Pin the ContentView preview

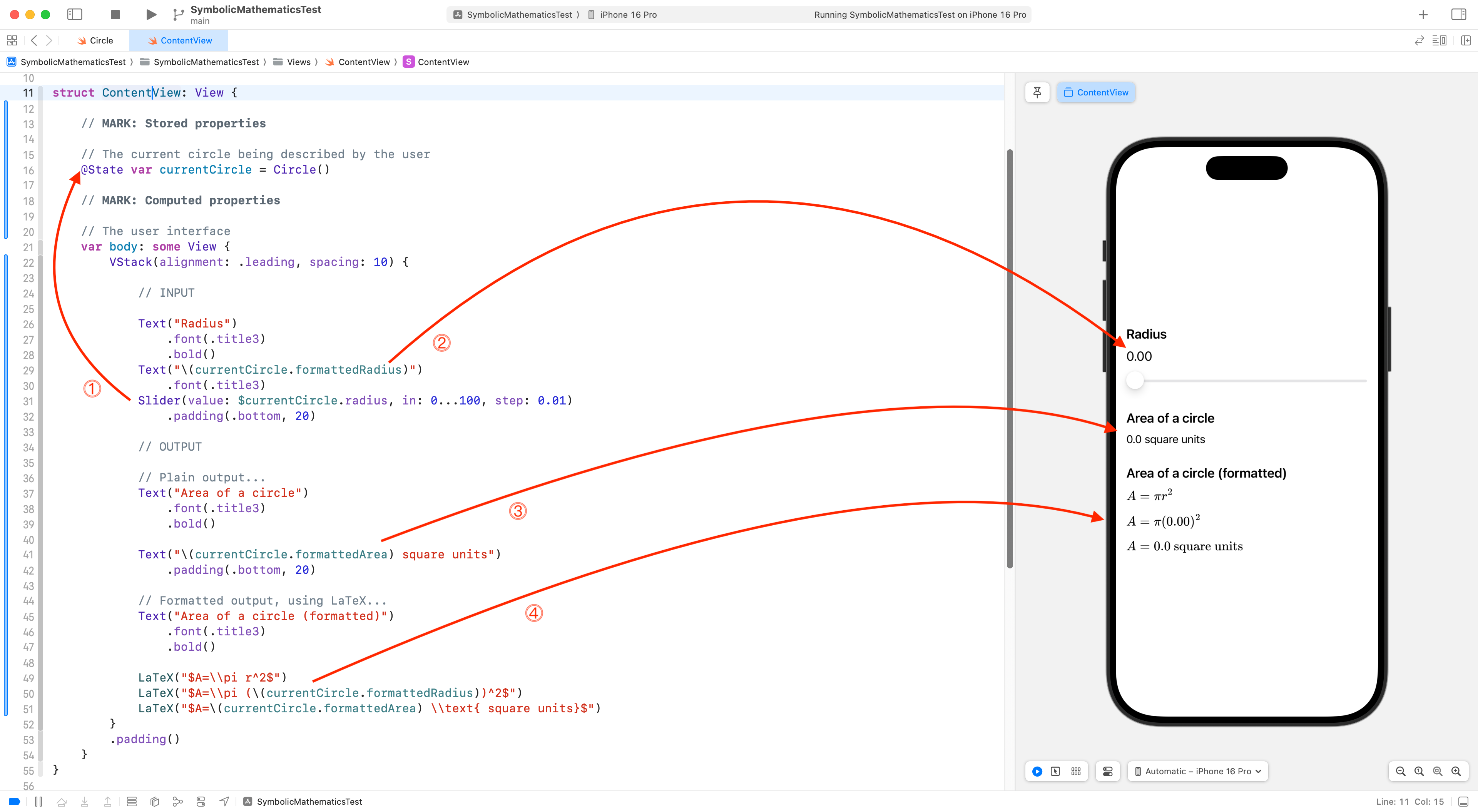click(1037, 92)
